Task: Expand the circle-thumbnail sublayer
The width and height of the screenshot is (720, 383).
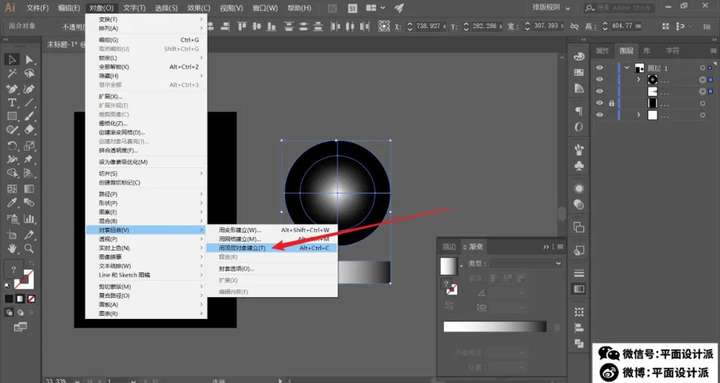Action: pyautogui.click(x=638, y=79)
